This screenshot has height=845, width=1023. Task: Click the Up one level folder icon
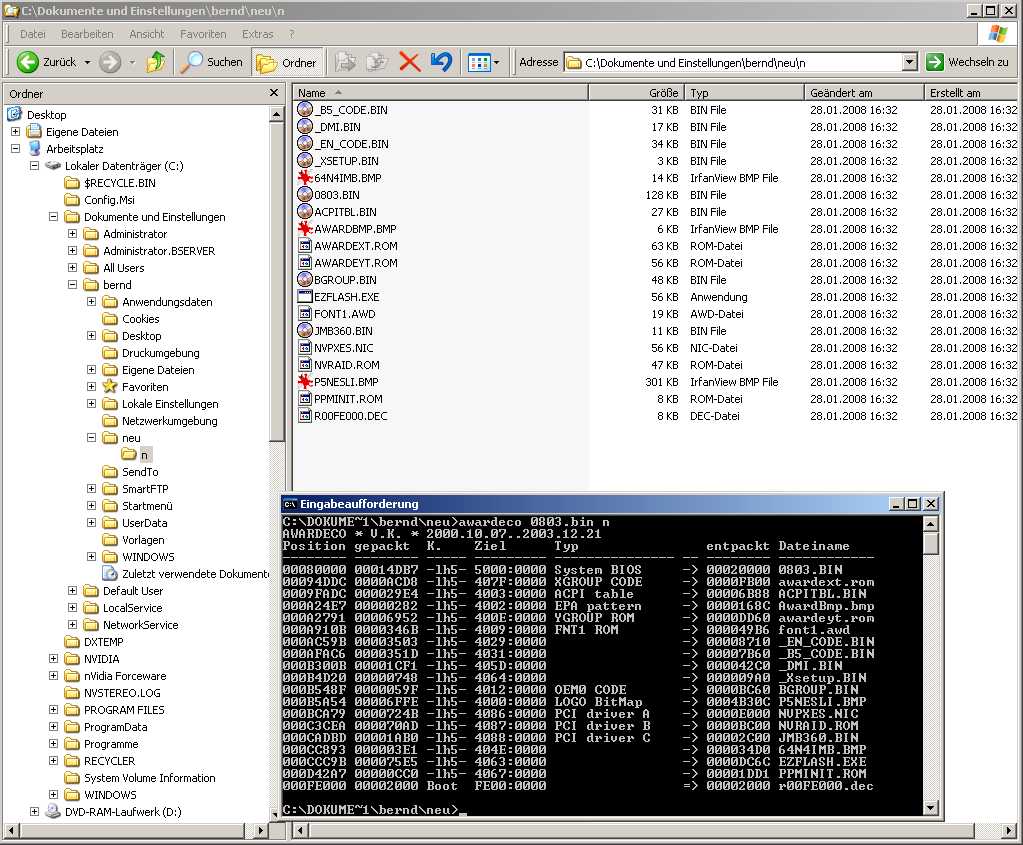coord(155,62)
